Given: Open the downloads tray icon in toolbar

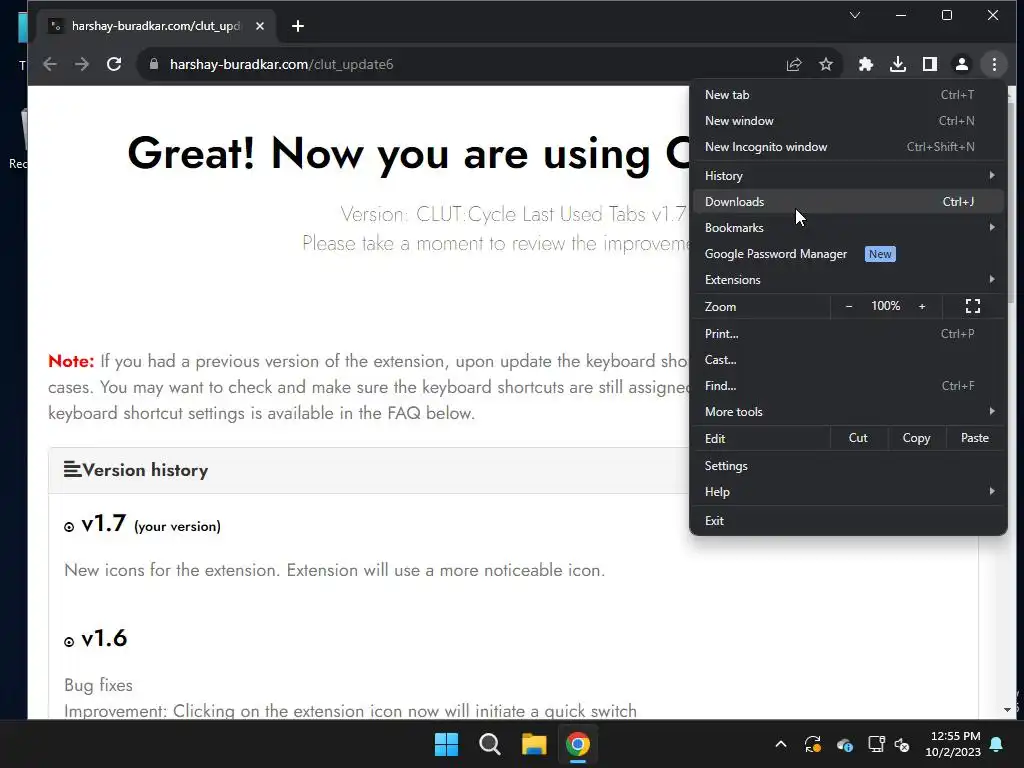Looking at the screenshot, I should click(x=898, y=64).
